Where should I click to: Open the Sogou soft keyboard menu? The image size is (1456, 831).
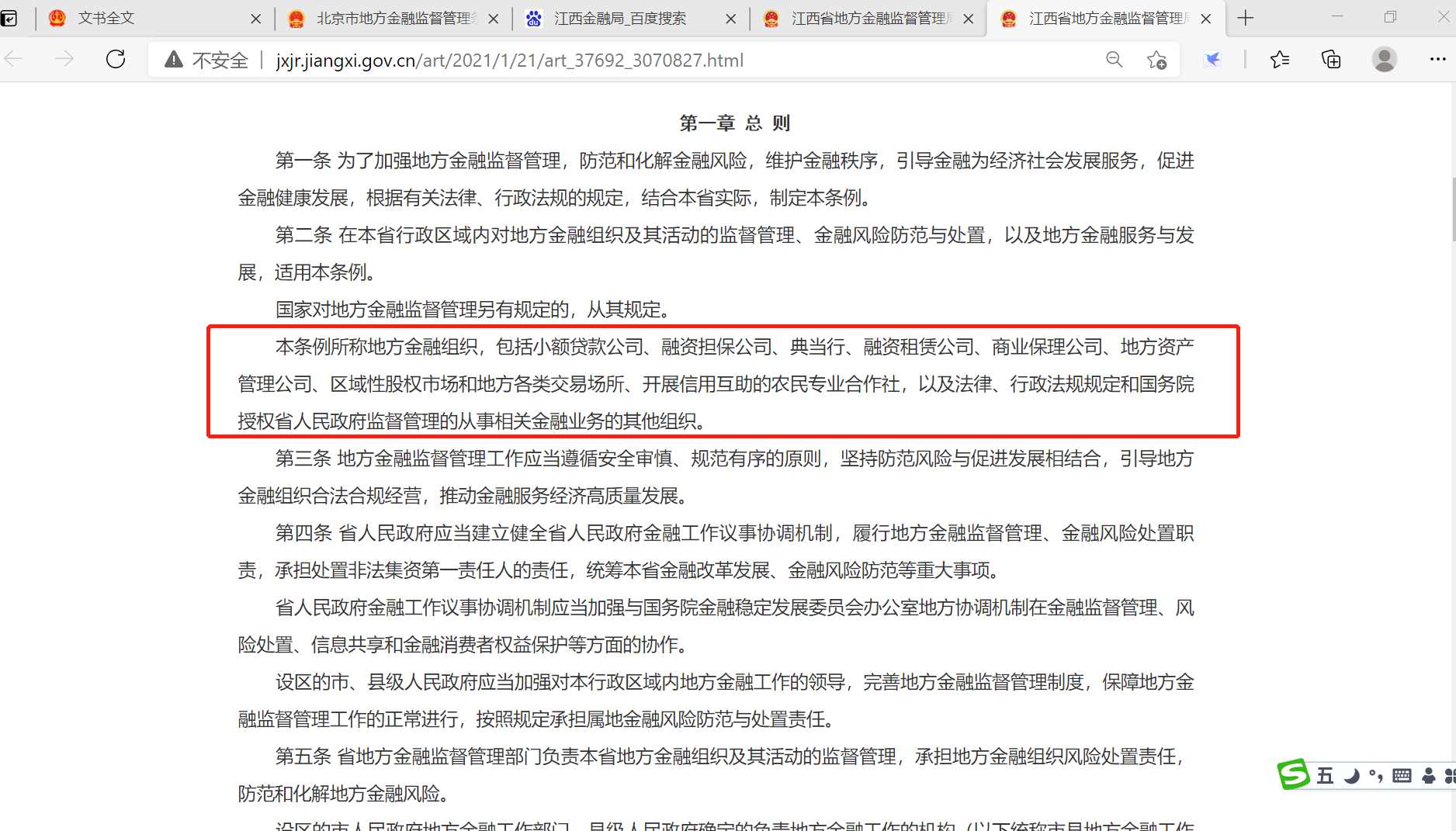coord(1402,776)
